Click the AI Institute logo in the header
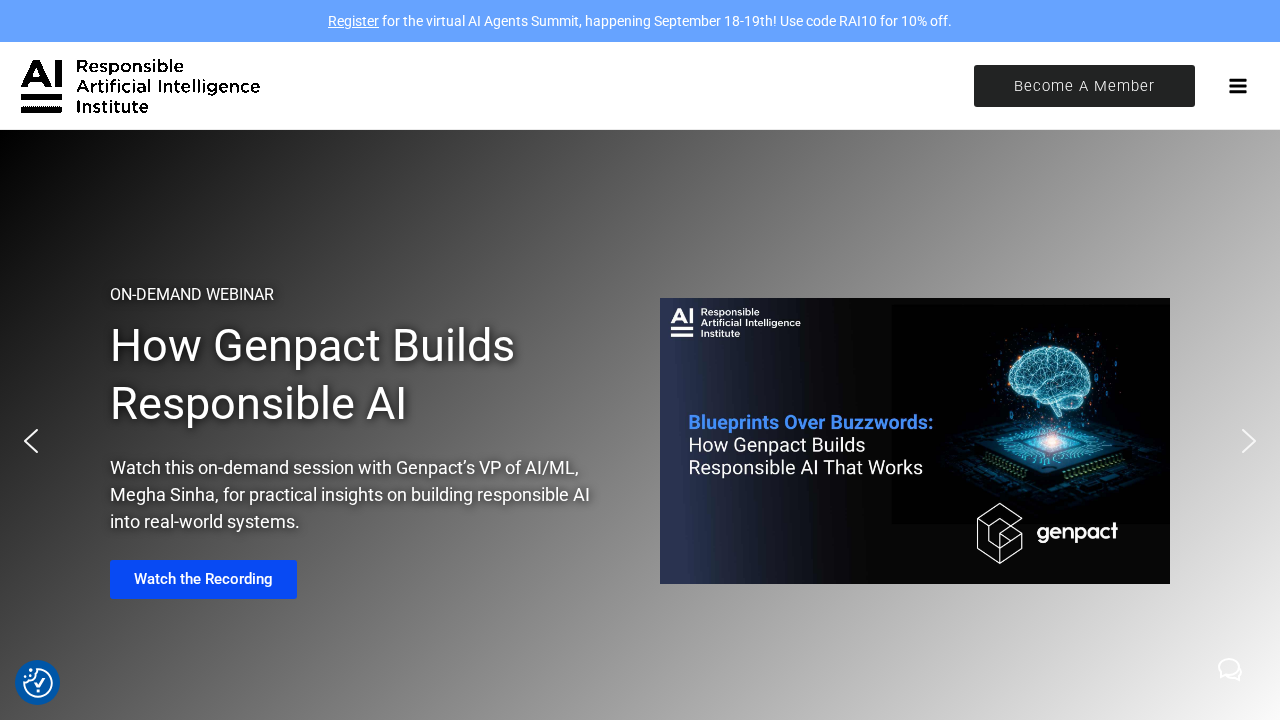The height and width of the screenshot is (720, 1280). tap(40, 86)
